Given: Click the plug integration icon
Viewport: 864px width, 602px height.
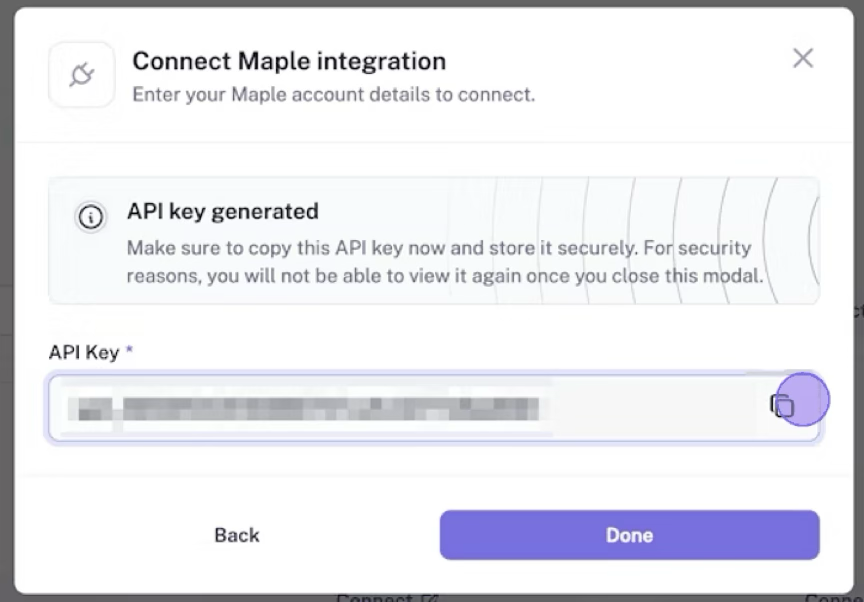Looking at the screenshot, I should (81, 75).
